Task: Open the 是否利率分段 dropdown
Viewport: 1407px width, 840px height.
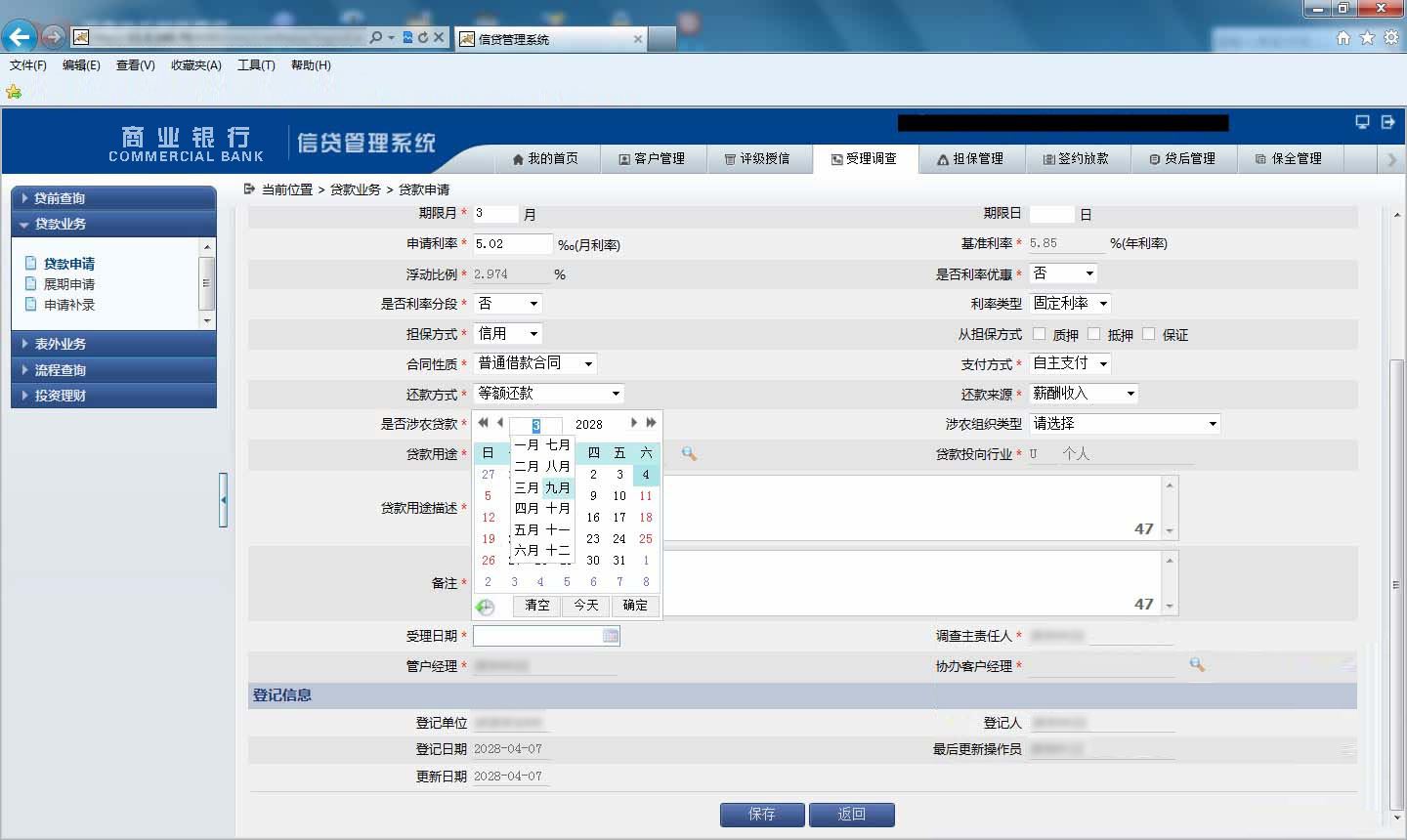Action: pyautogui.click(x=508, y=304)
